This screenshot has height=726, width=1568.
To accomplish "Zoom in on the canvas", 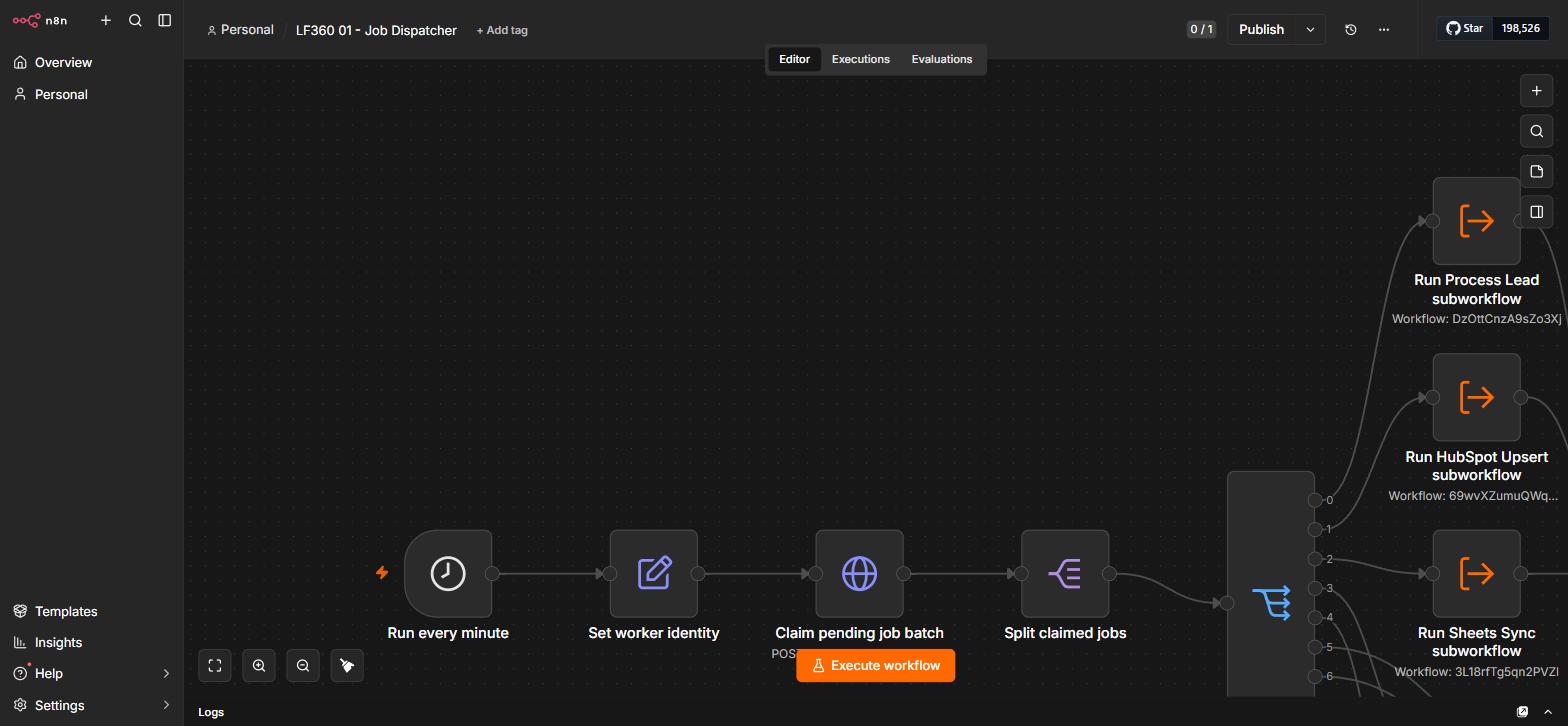I will pyautogui.click(x=259, y=665).
